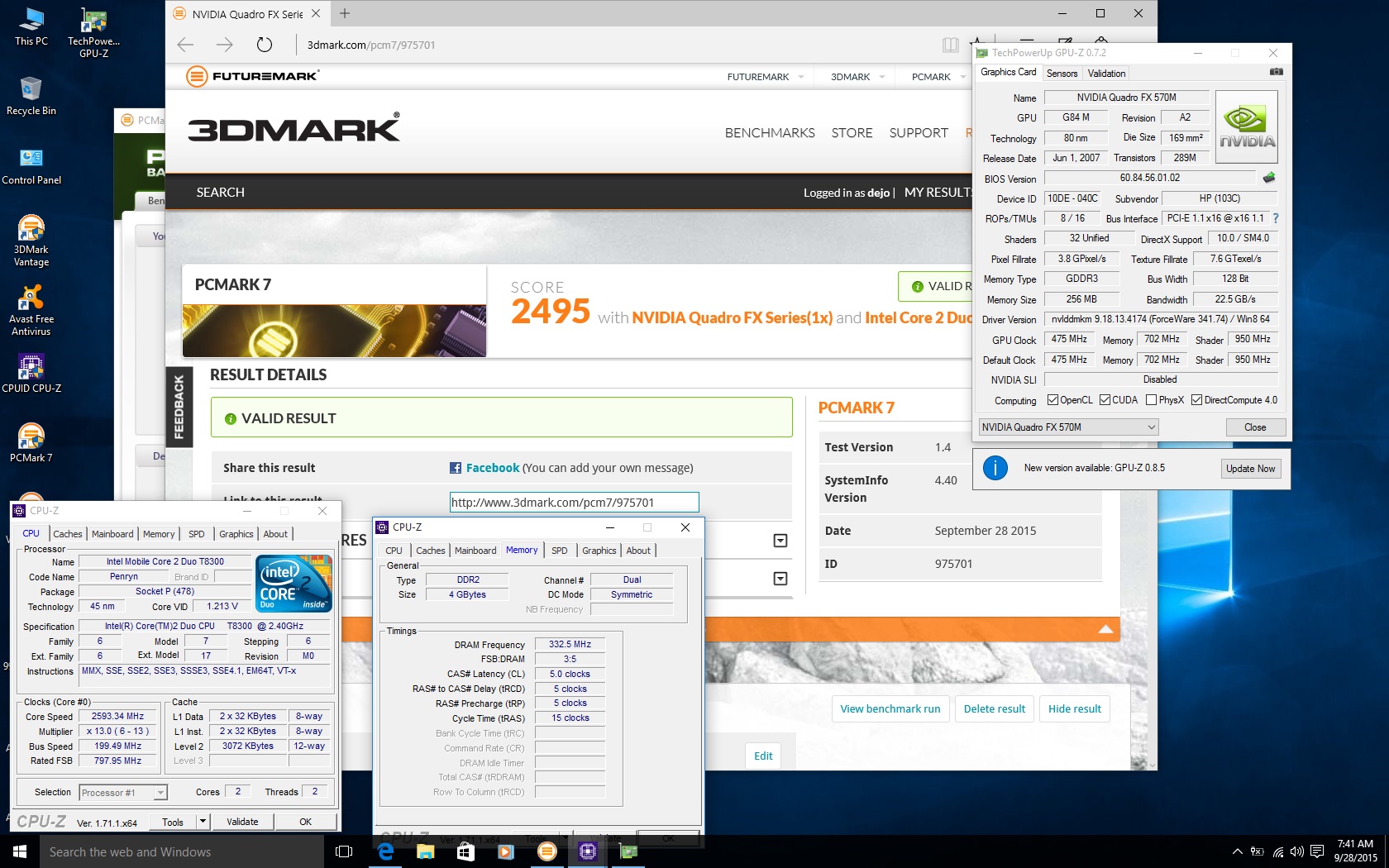Click the NVIDIA logo in GPU-Z
This screenshot has height=868, width=1389.
pyautogui.click(x=1248, y=126)
